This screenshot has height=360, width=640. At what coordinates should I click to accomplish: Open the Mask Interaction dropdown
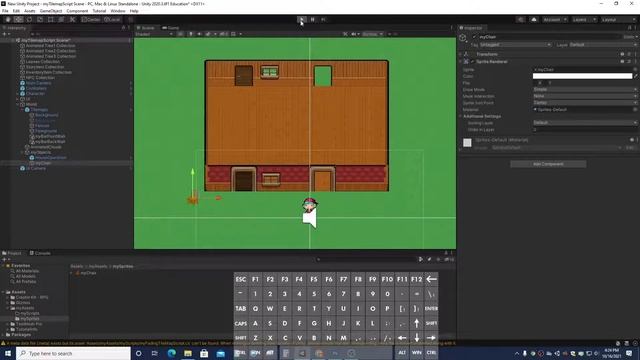point(585,96)
